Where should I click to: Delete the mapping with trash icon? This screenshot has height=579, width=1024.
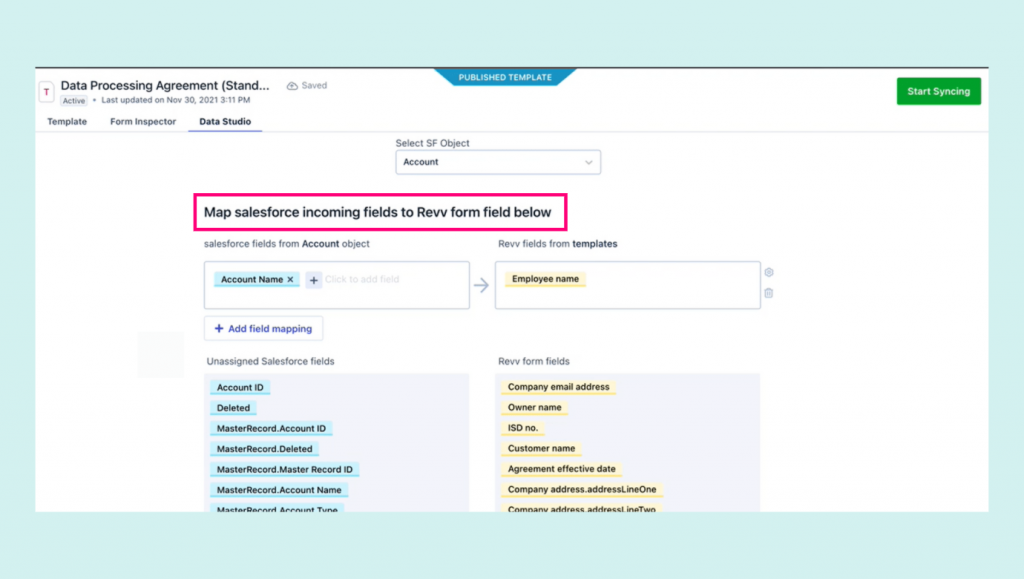click(x=769, y=293)
